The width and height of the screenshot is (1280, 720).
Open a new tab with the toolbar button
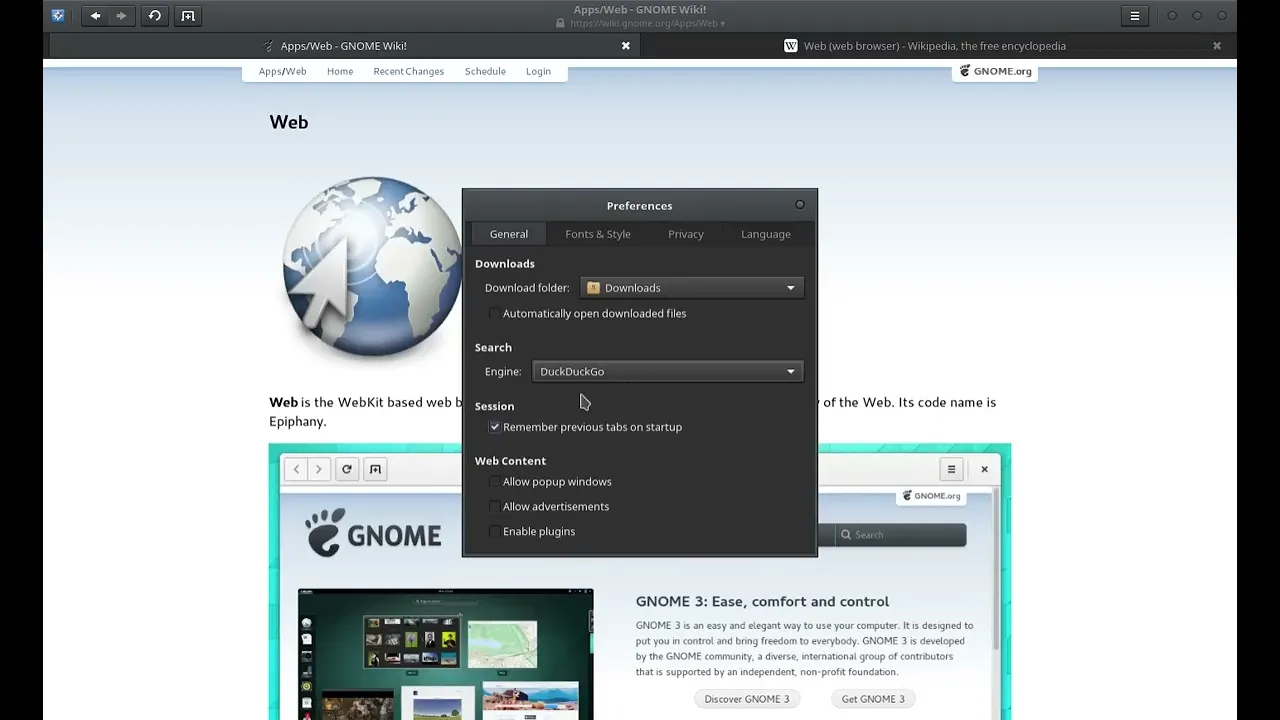point(188,16)
